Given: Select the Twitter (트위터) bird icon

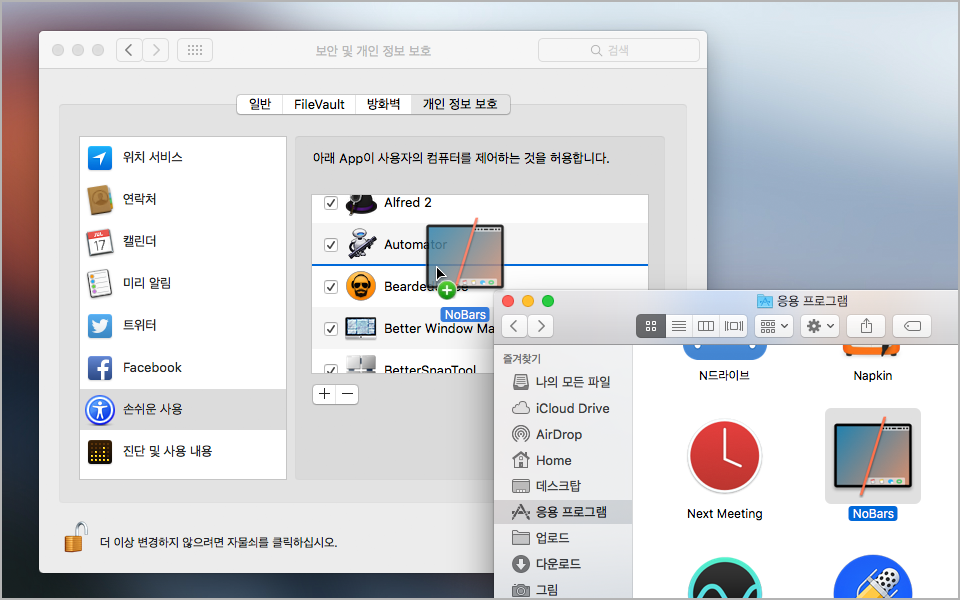Looking at the screenshot, I should coord(100,326).
